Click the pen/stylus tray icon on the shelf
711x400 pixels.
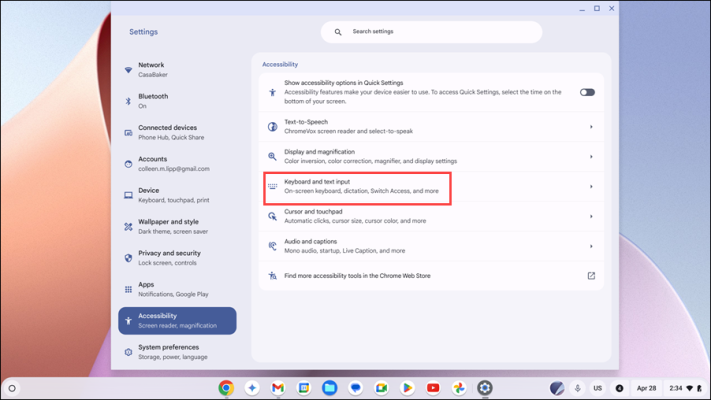pyautogui.click(x=557, y=388)
